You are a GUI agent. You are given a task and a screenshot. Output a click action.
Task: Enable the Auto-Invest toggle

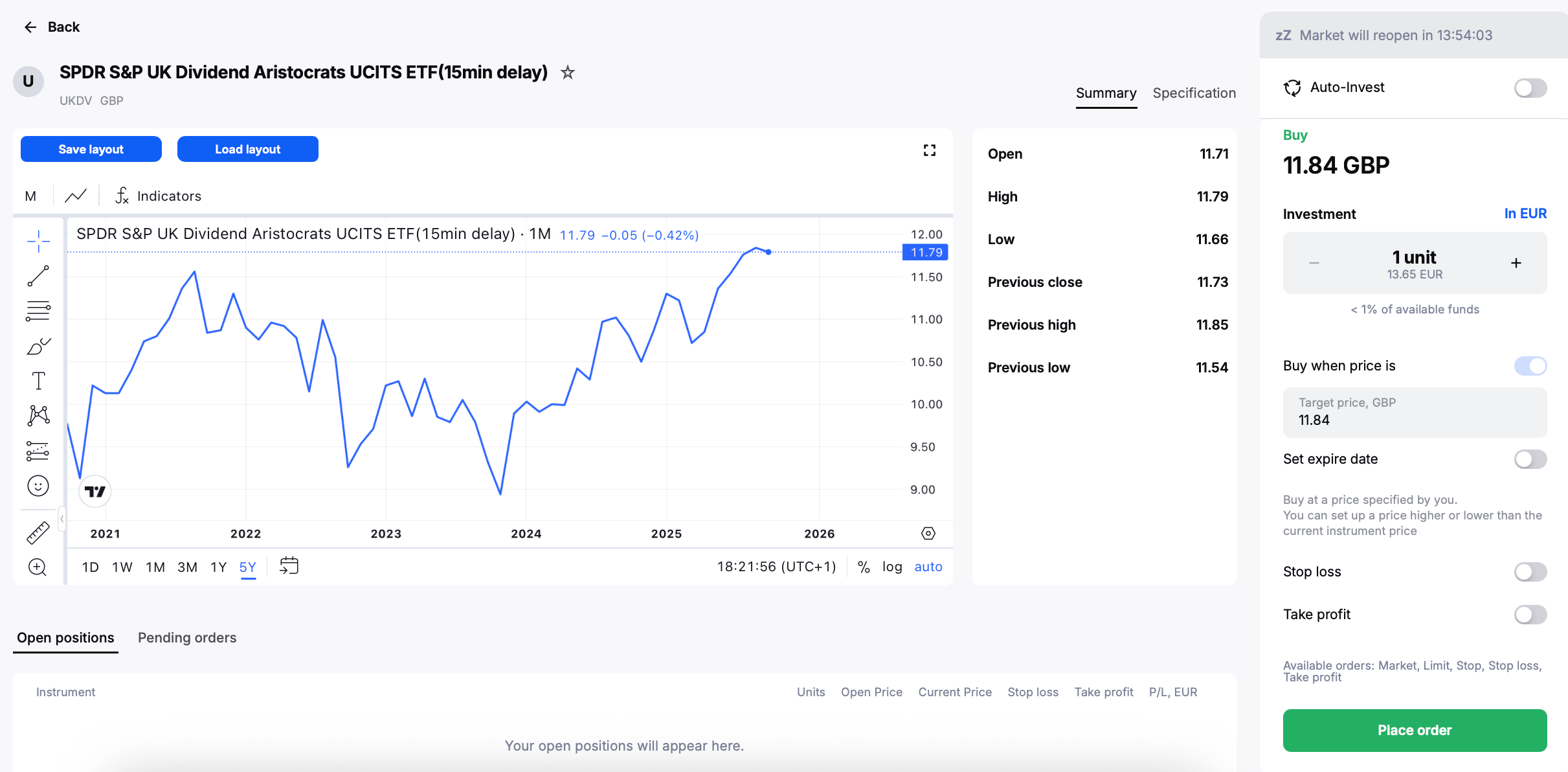tap(1530, 88)
